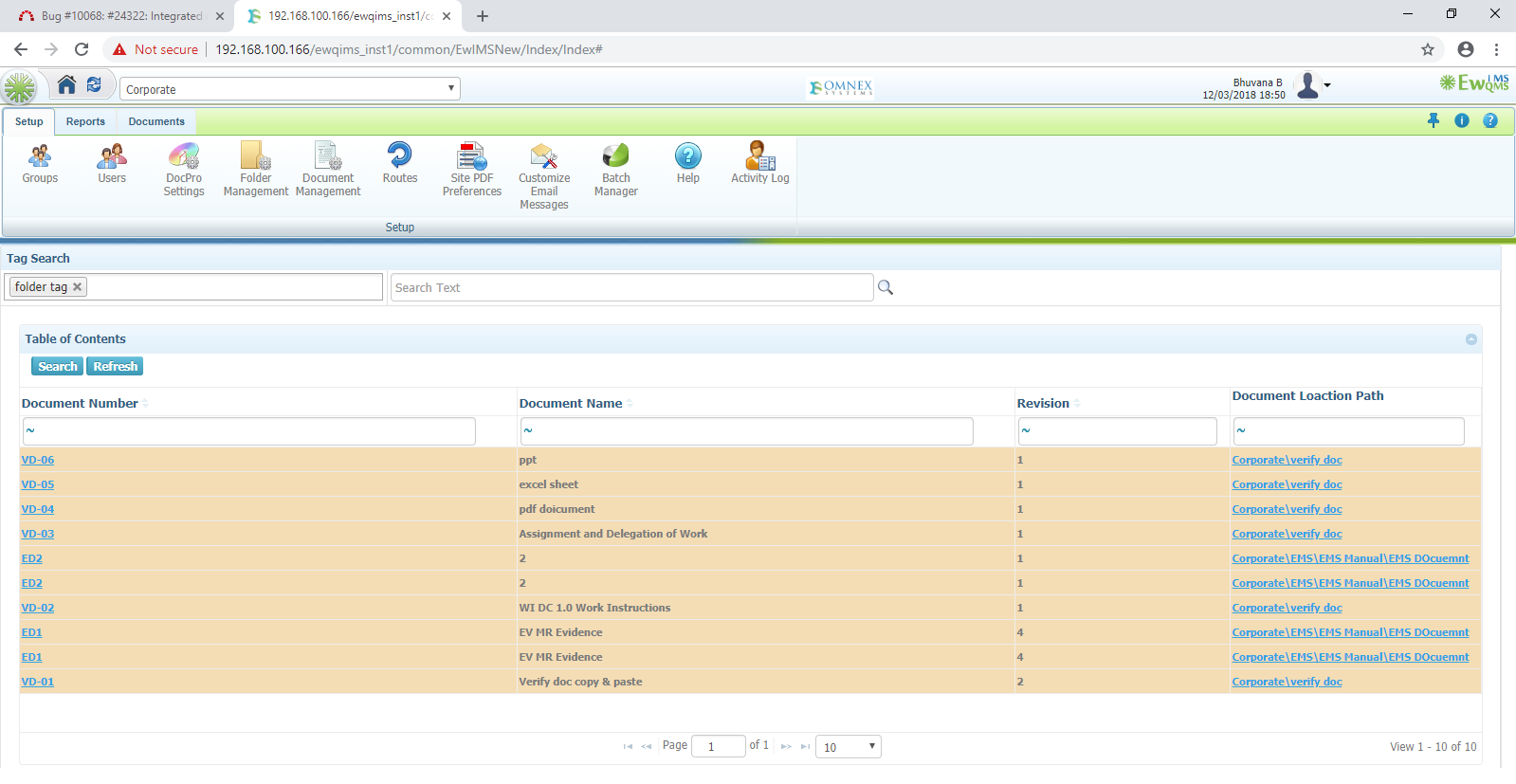Click the page number input field
The width and height of the screenshot is (1516, 784).
point(719,747)
